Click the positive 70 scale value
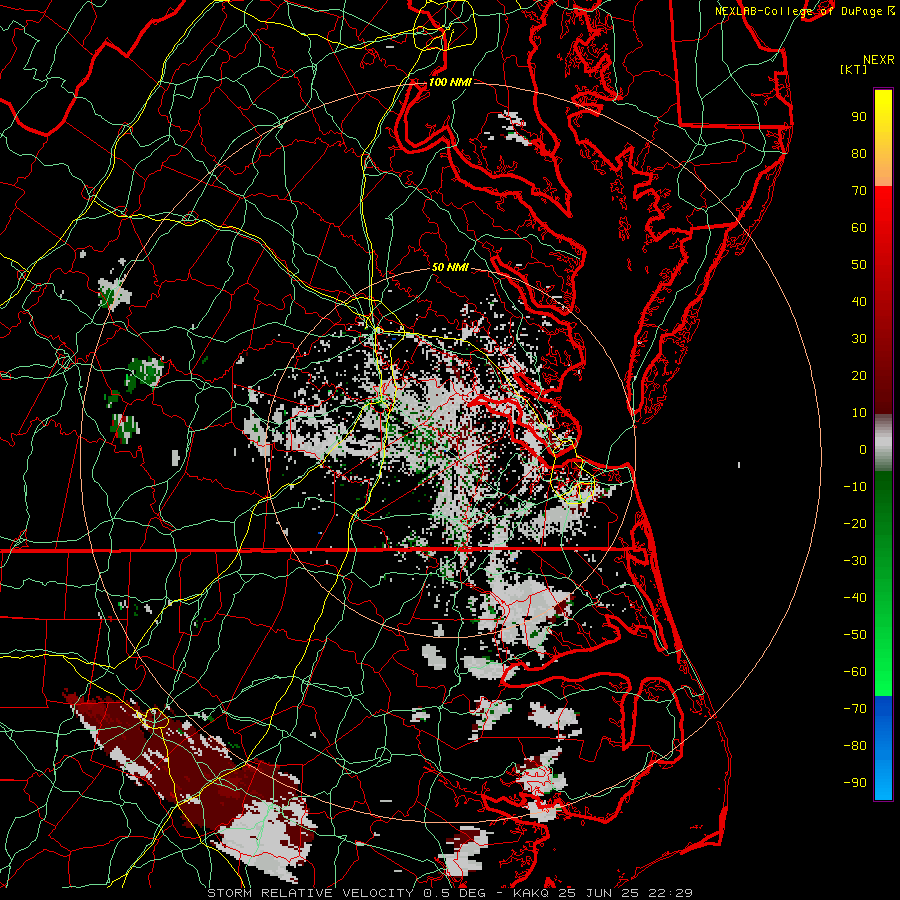 [859, 191]
